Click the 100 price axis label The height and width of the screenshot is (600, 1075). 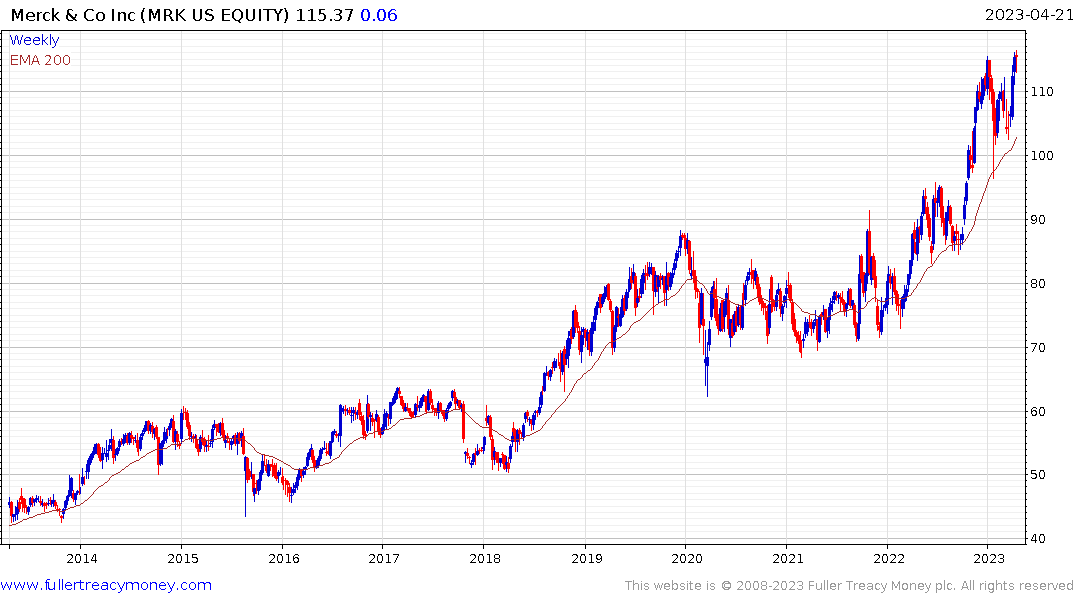1042,156
